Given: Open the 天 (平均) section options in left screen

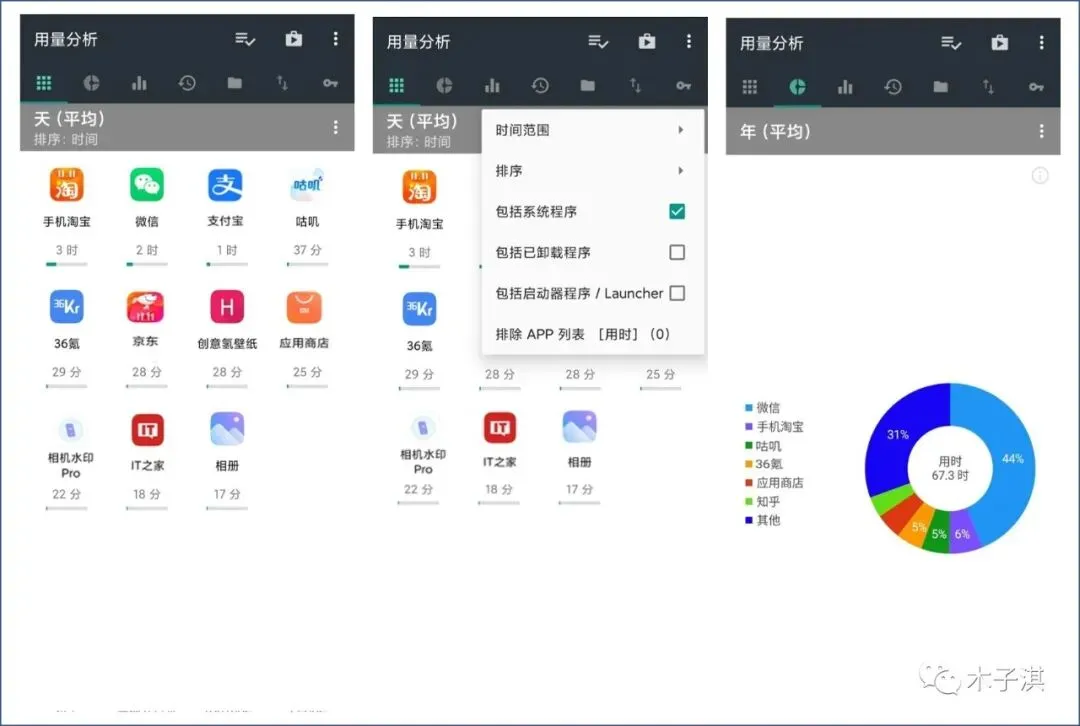Looking at the screenshot, I should [x=335, y=127].
